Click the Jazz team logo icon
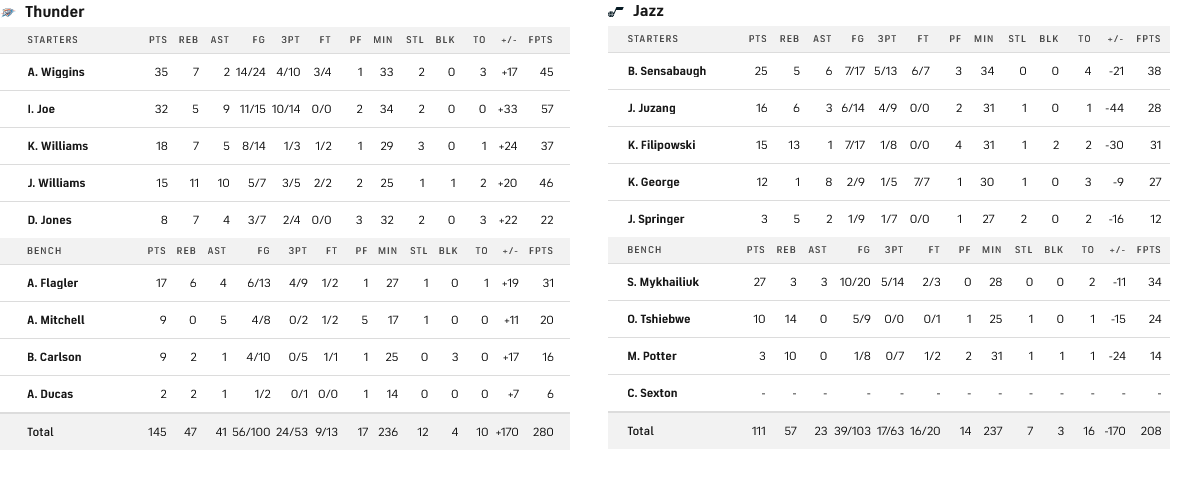The height and width of the screenshot is (480, 1182). coord(616,12)
